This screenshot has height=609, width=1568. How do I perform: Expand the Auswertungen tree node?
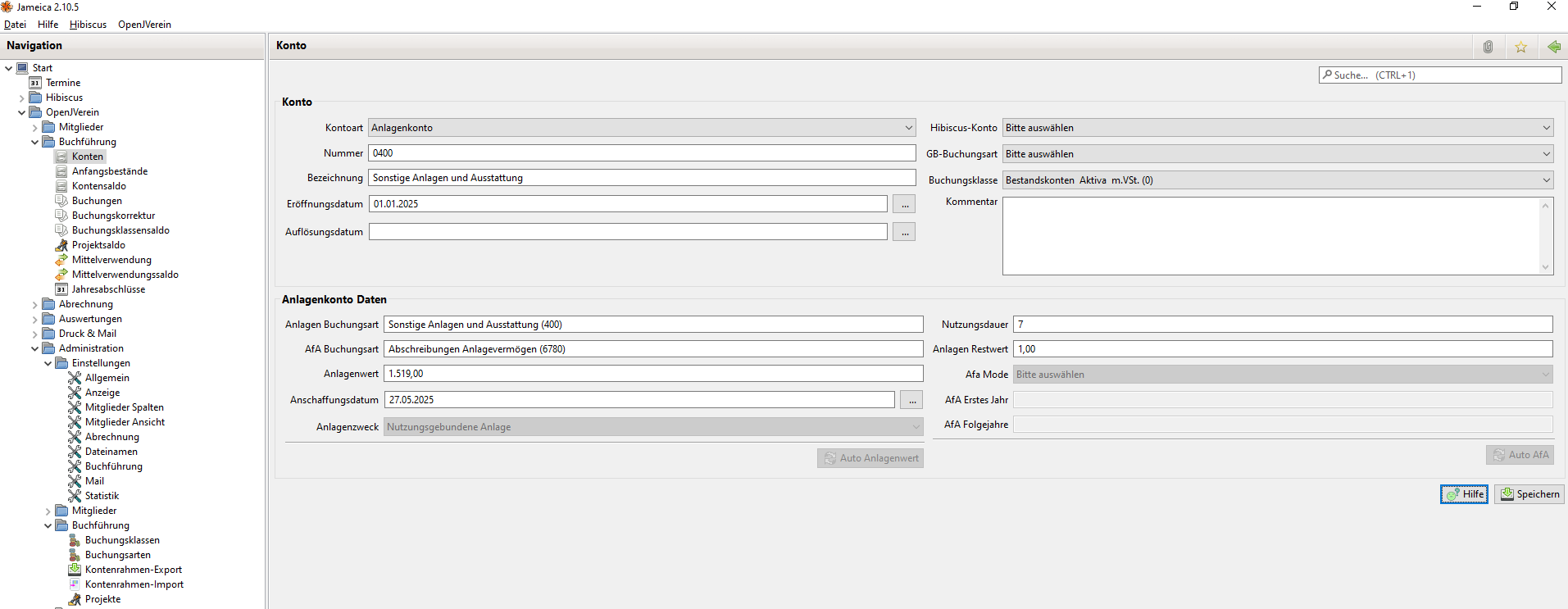pos(35,320)
